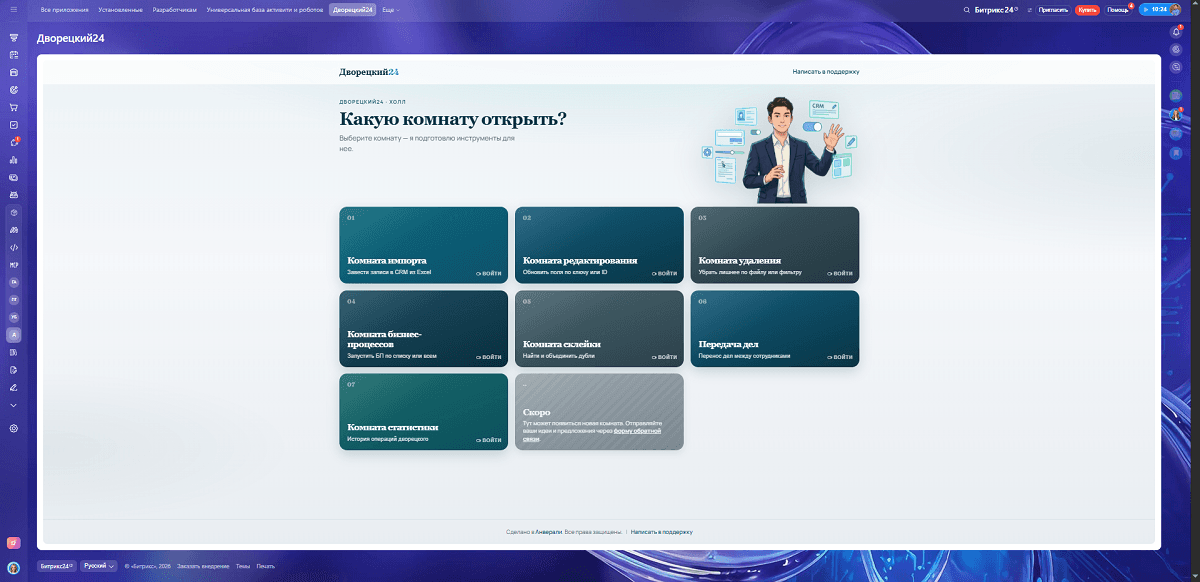Click Написать в поддержку in page footer
Screen dimensions: 1200x582
click(662, 532)
